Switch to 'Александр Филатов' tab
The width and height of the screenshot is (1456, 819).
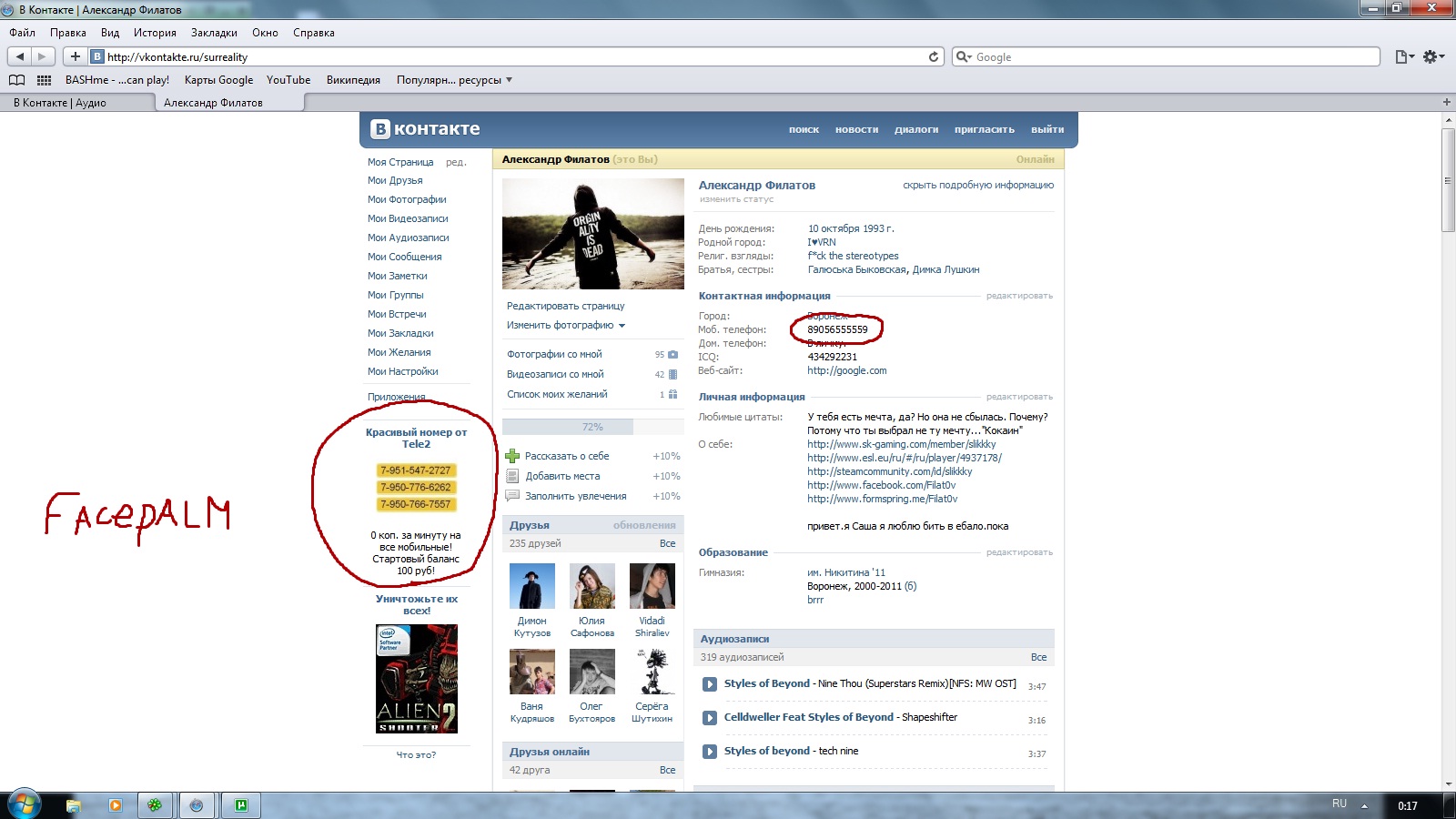tap(229, 102)
